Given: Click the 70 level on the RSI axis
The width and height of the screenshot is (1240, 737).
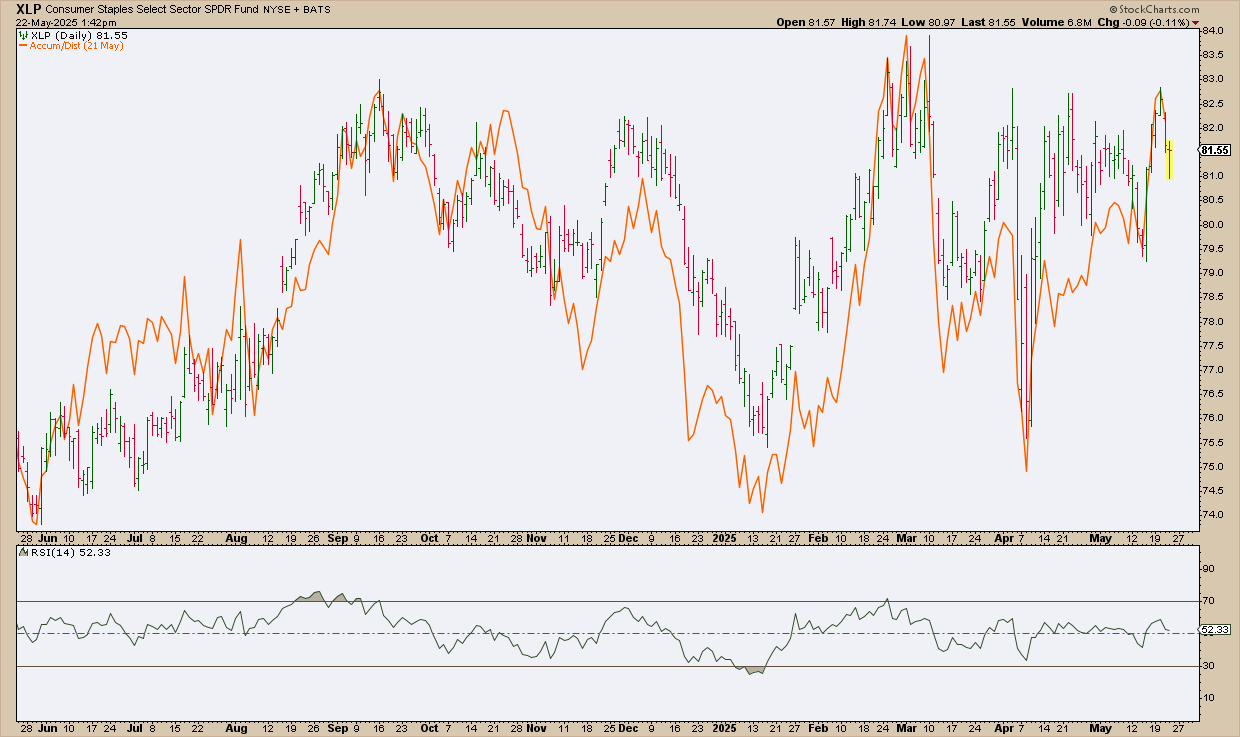Looking at the screenshot, I should [x=1208, y=601].
